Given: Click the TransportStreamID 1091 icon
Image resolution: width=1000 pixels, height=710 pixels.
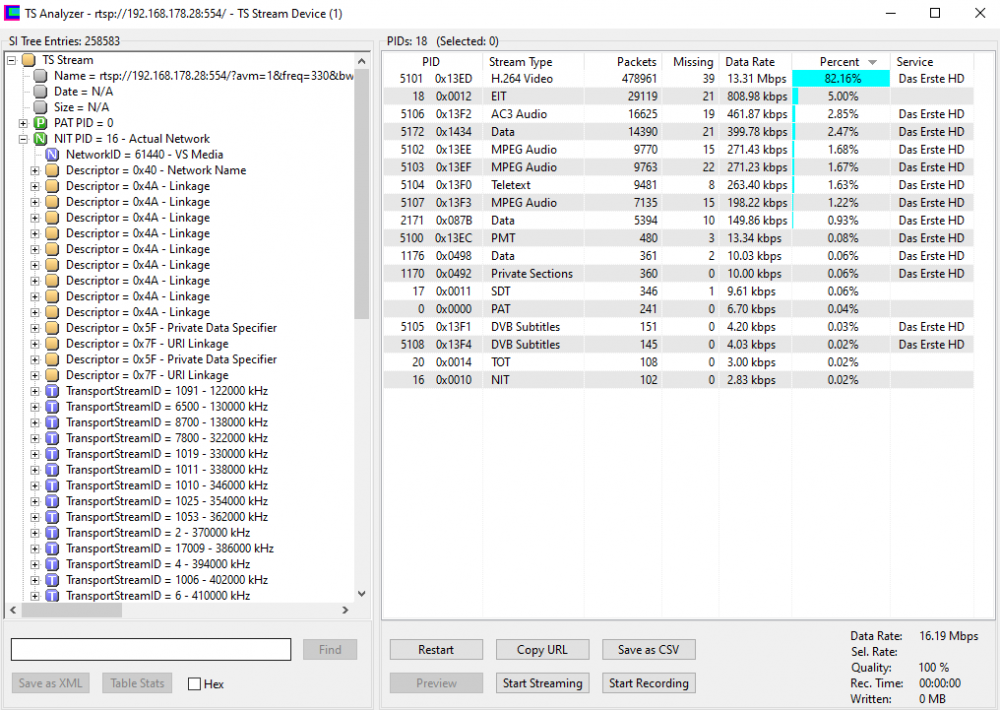Looking at the screenshot, I should (x=52, y=391).
